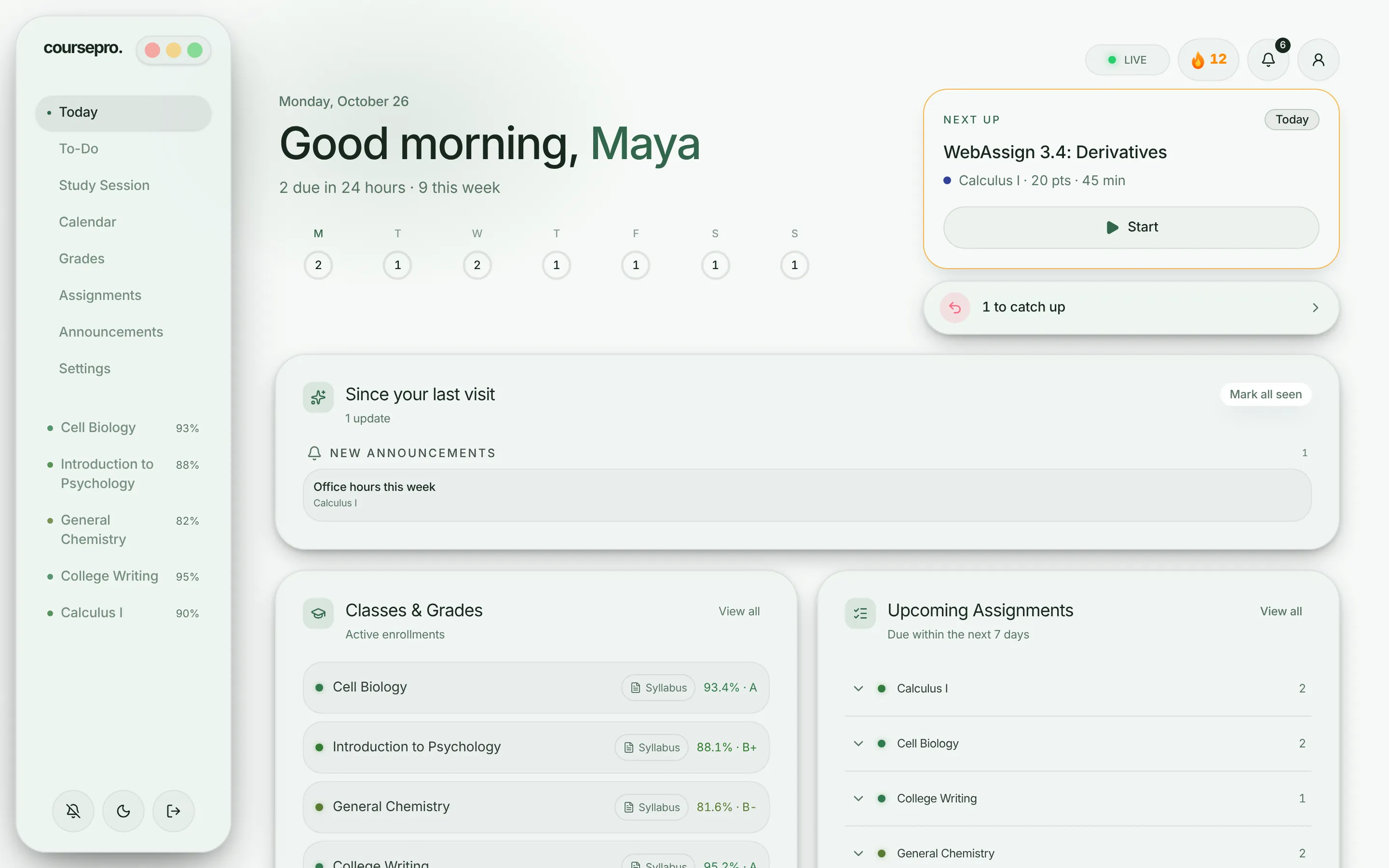
Task: Open Grades in sidebar
Action: point(123,259)
